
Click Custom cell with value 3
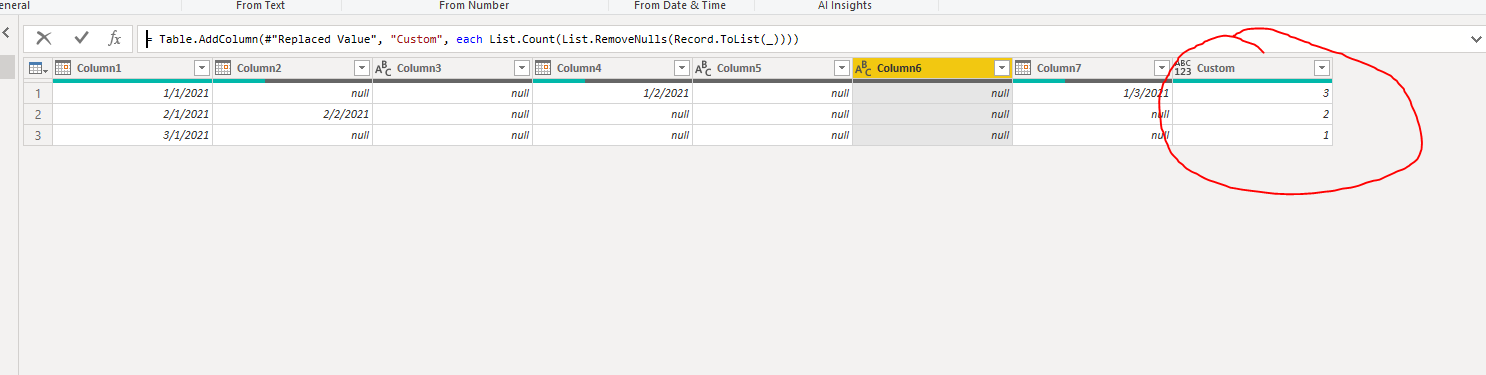1252,93
